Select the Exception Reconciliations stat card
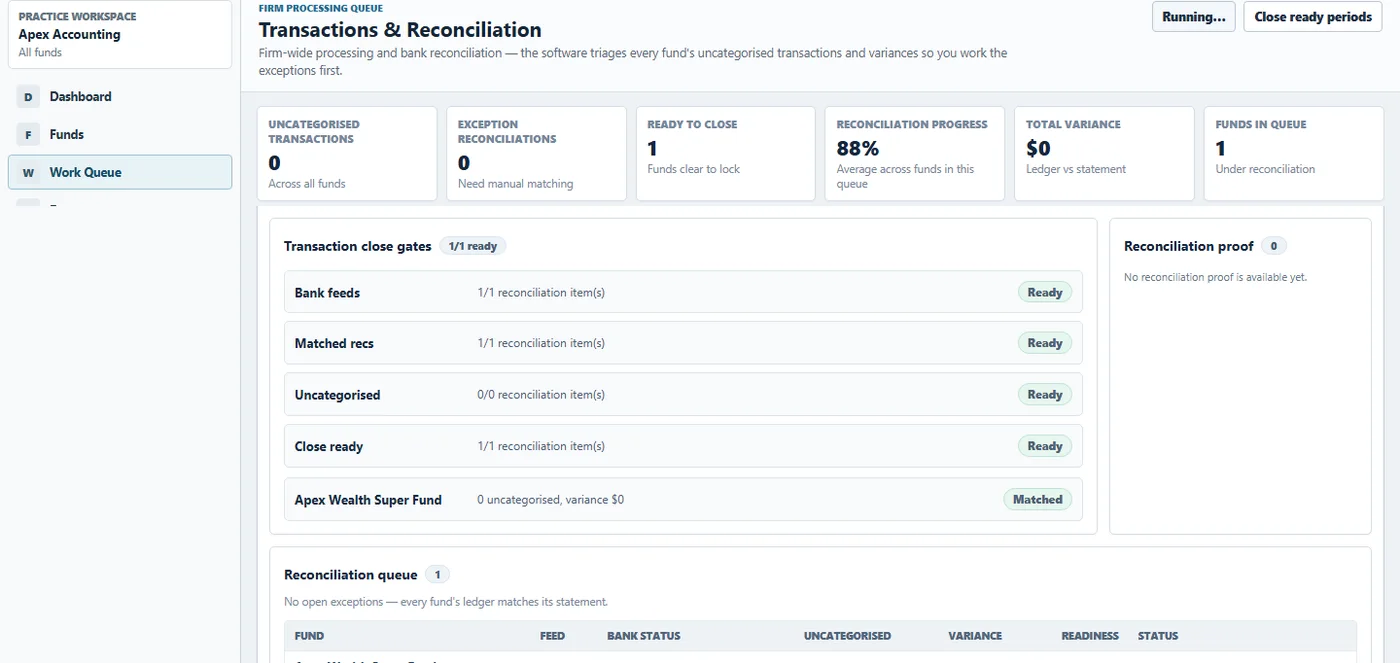The height and width of the screenshot is (663, 1400). tap(536, 154)
